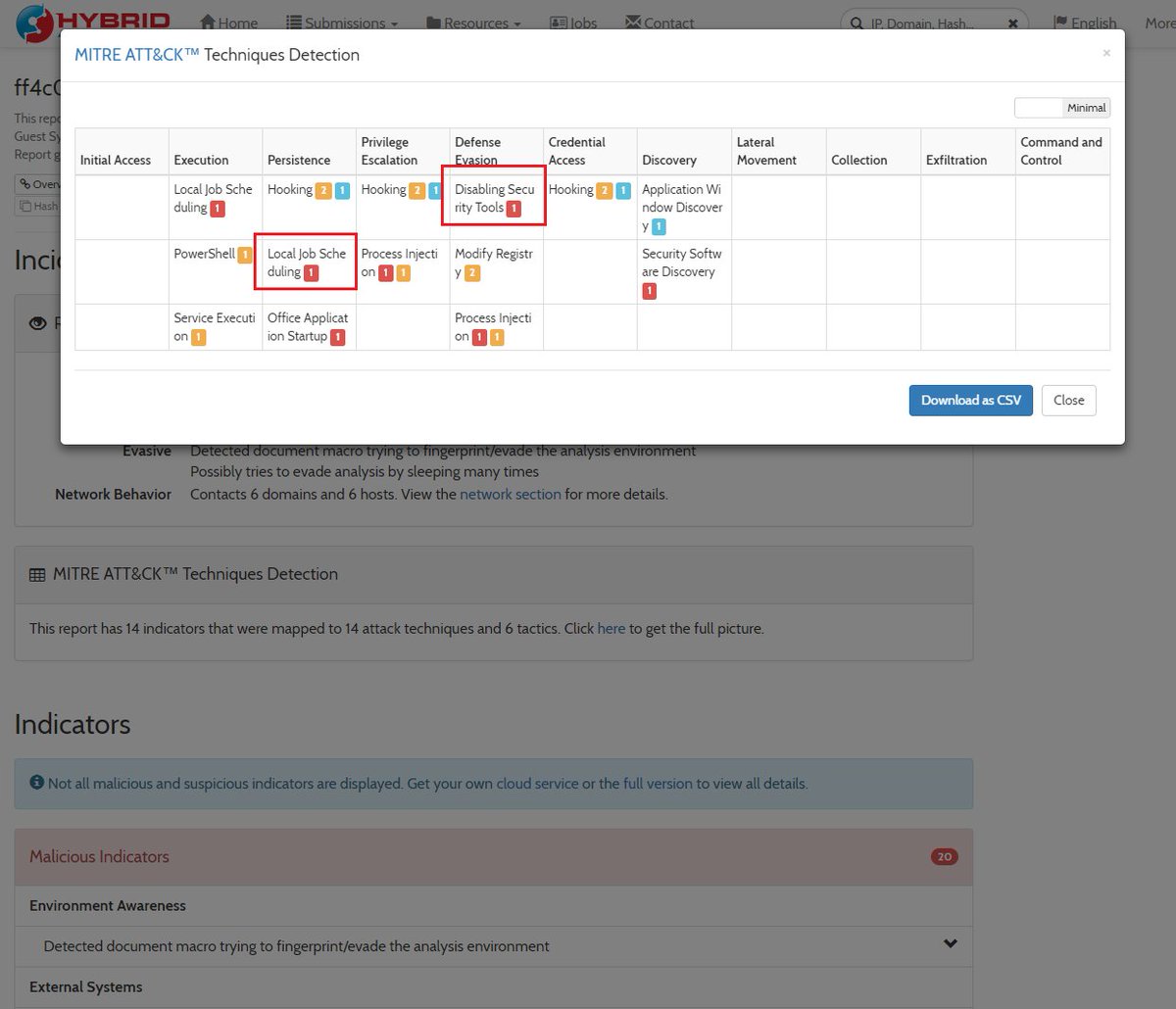Click blue badge on Persistence Hooking

[x=342, y=190]
